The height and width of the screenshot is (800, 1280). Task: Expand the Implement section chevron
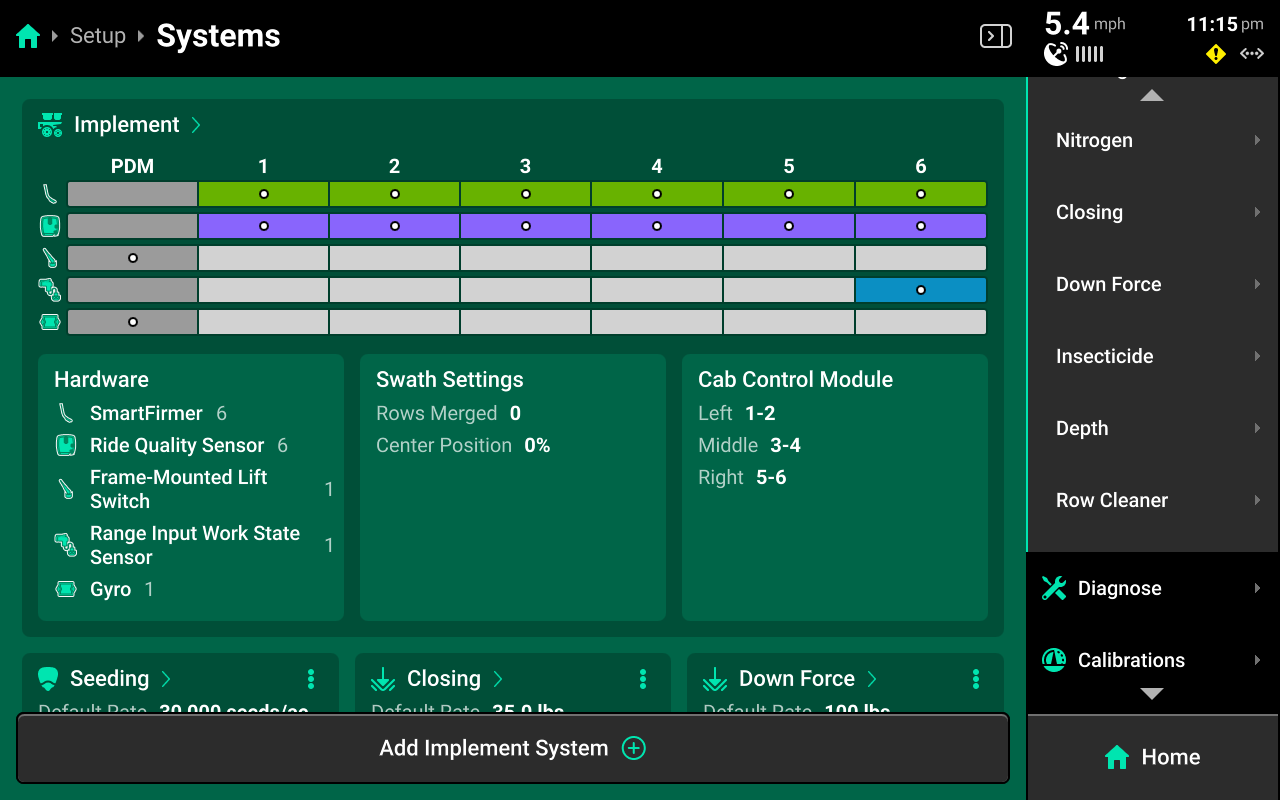tap(196, 125)
